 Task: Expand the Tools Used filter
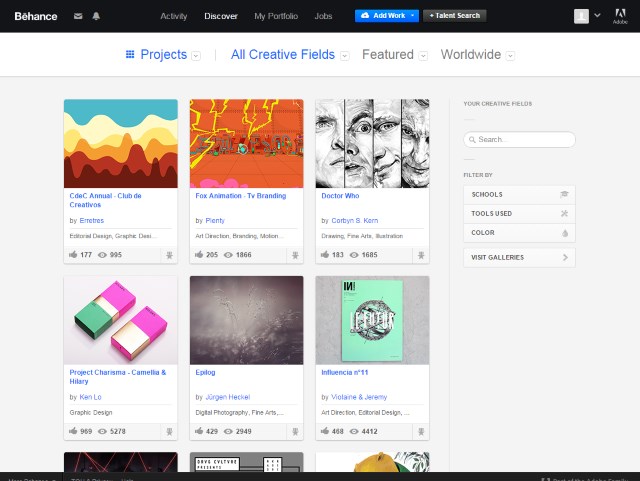519,214
